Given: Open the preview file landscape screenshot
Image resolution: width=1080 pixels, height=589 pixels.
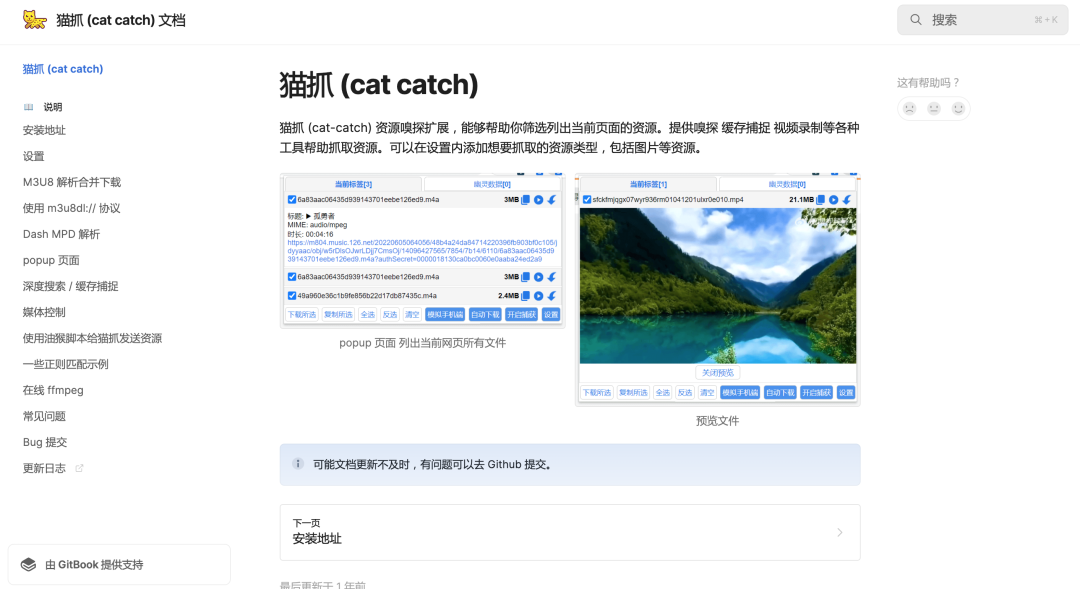Looking at the screenshot, I should pos(717,289).
